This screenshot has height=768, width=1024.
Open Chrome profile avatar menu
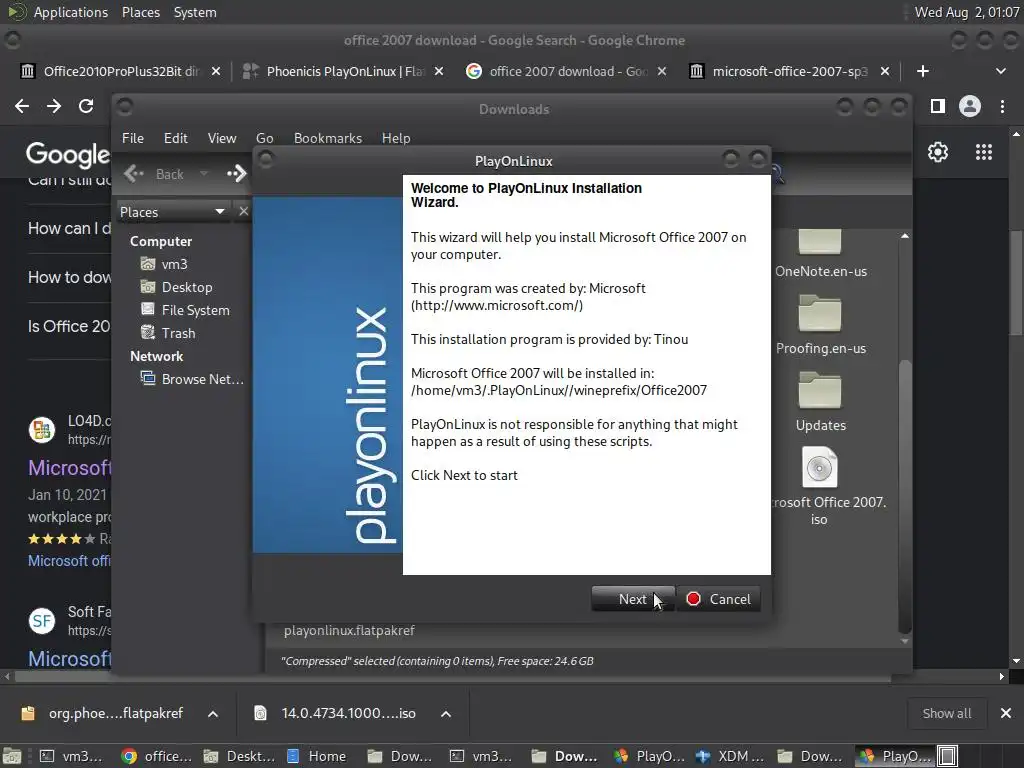point(970,106)
